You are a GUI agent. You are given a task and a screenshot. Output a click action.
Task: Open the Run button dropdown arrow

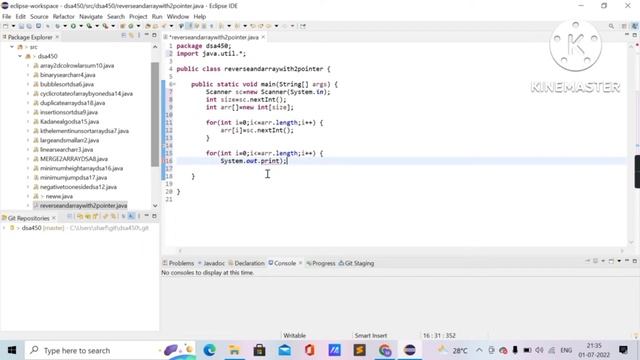81,26
